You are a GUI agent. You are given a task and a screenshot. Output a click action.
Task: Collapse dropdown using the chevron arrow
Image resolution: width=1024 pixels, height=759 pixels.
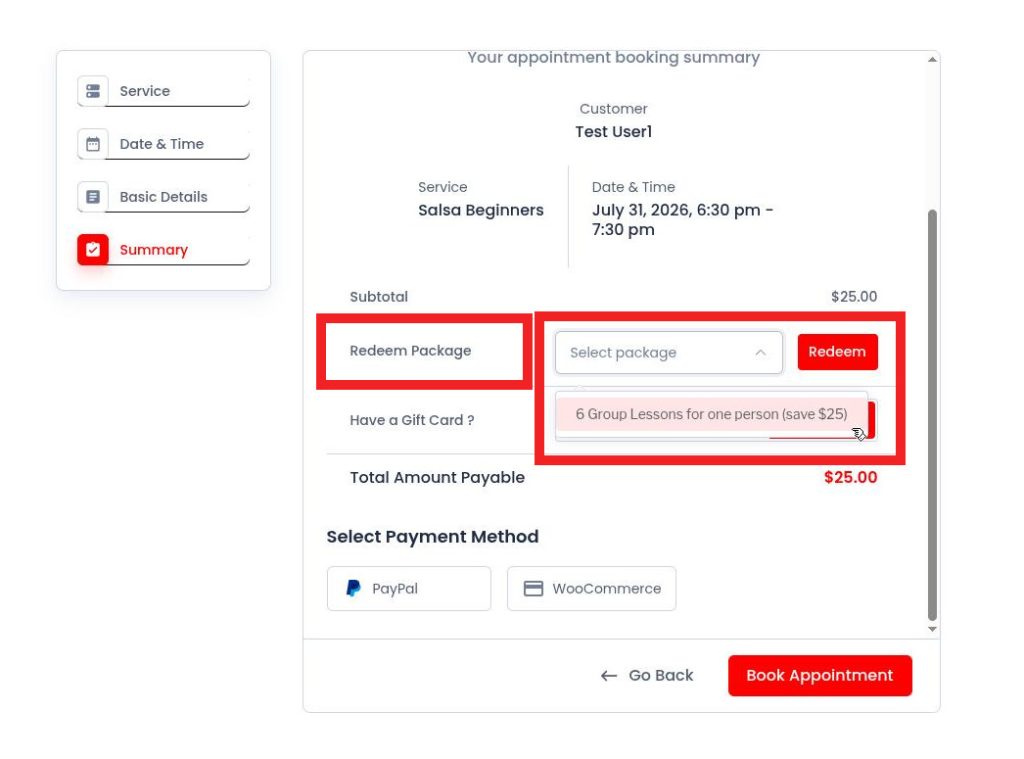760,353
